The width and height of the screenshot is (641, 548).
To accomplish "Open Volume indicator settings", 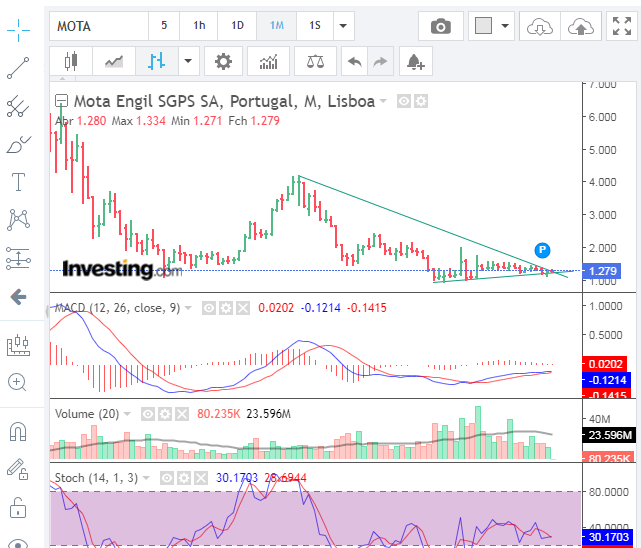I will [x=165, y=414].
